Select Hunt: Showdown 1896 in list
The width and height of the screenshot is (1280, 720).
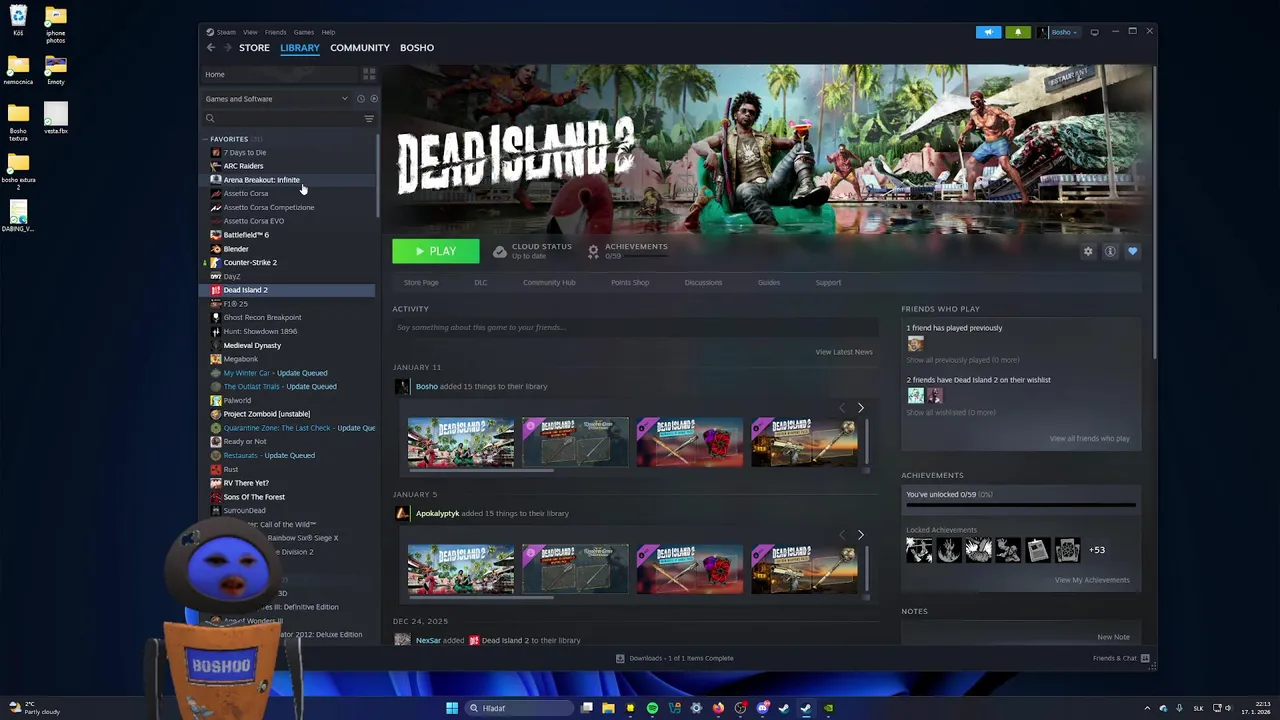coord(260,332)
